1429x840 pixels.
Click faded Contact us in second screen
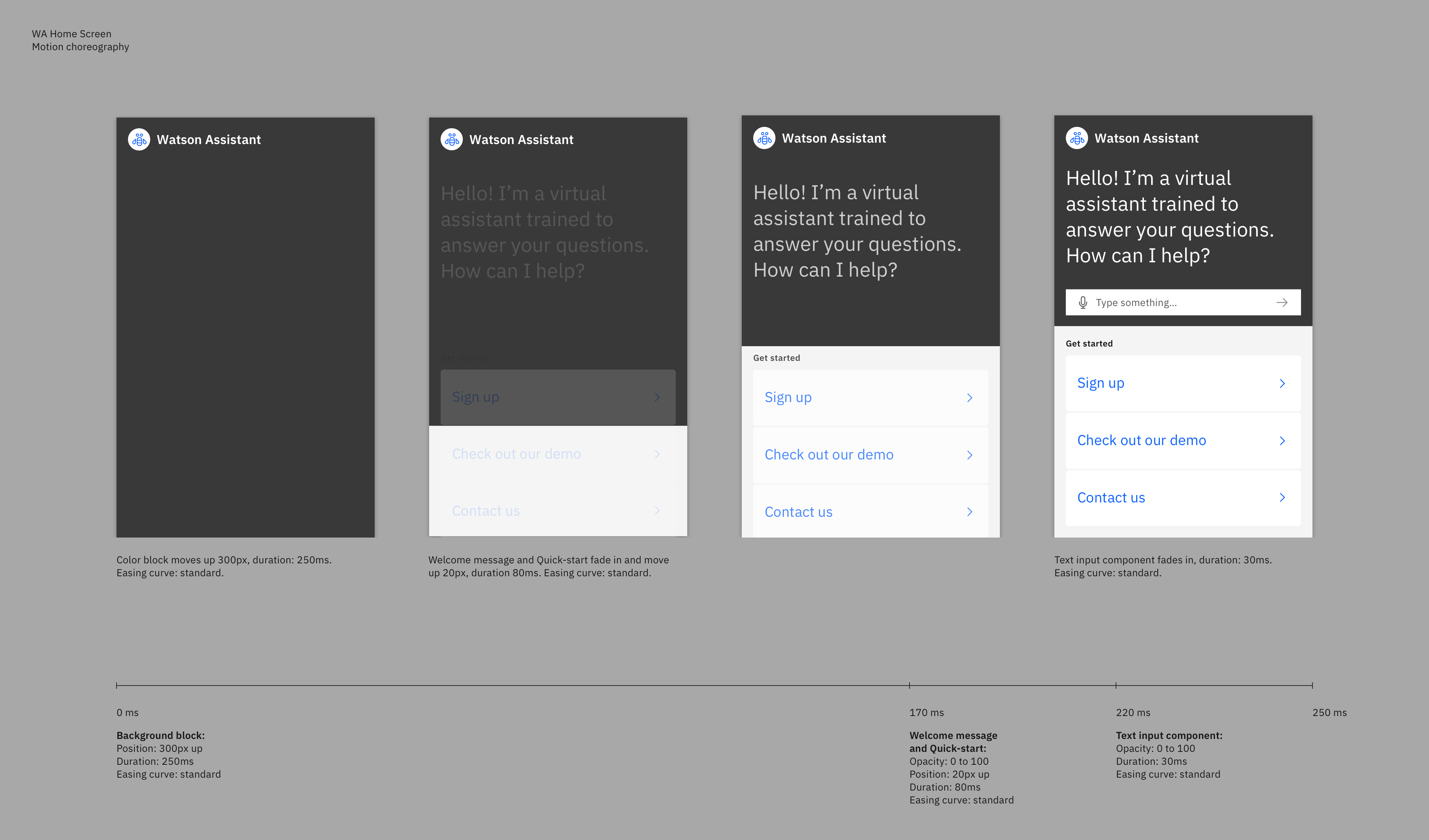[x=486, y=511]
